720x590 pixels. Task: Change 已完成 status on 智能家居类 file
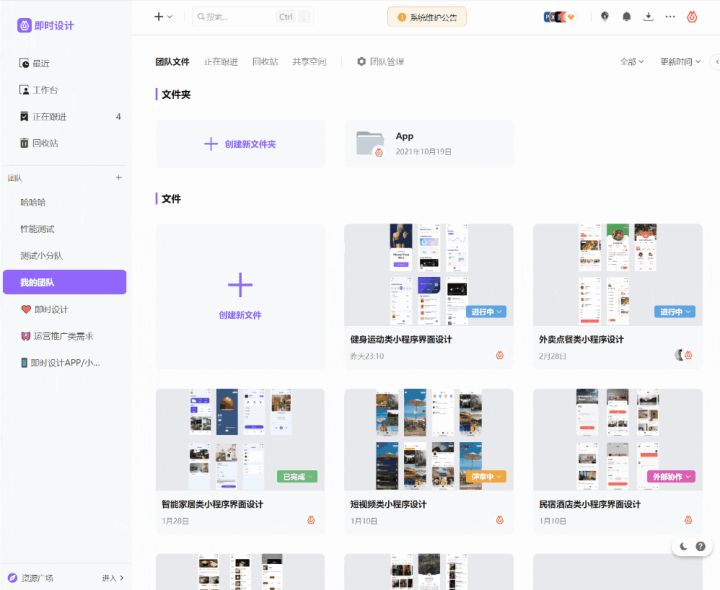297,477
